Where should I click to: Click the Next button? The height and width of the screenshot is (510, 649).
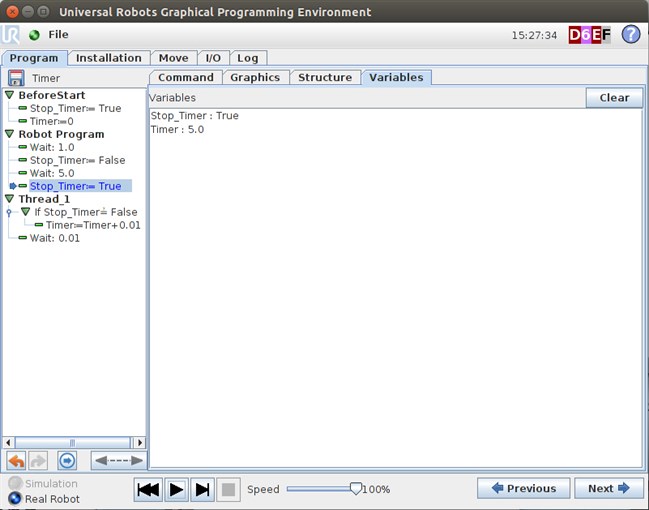click(608, 488)
